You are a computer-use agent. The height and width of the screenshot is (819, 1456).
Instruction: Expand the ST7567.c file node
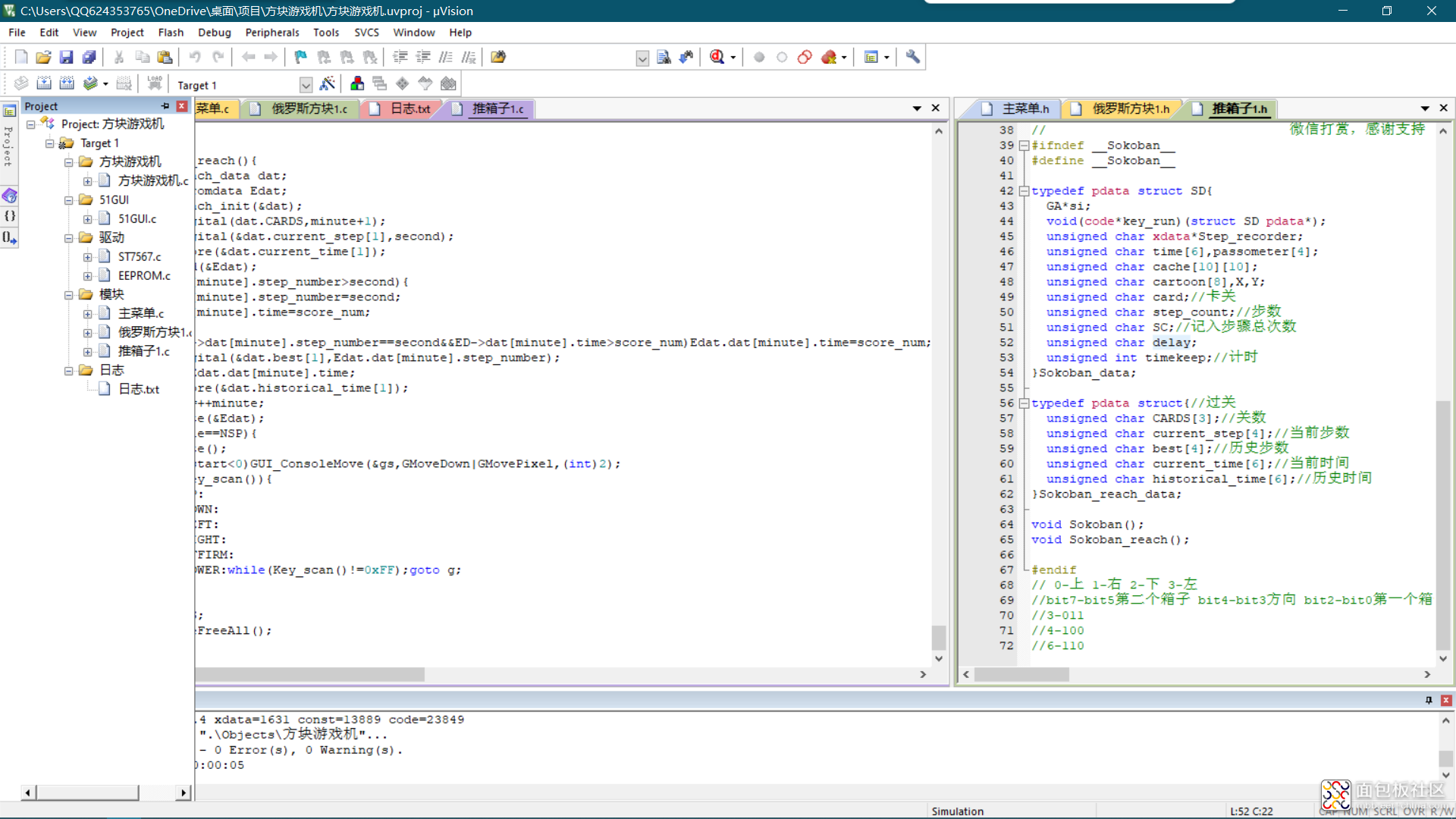(88, 257)
